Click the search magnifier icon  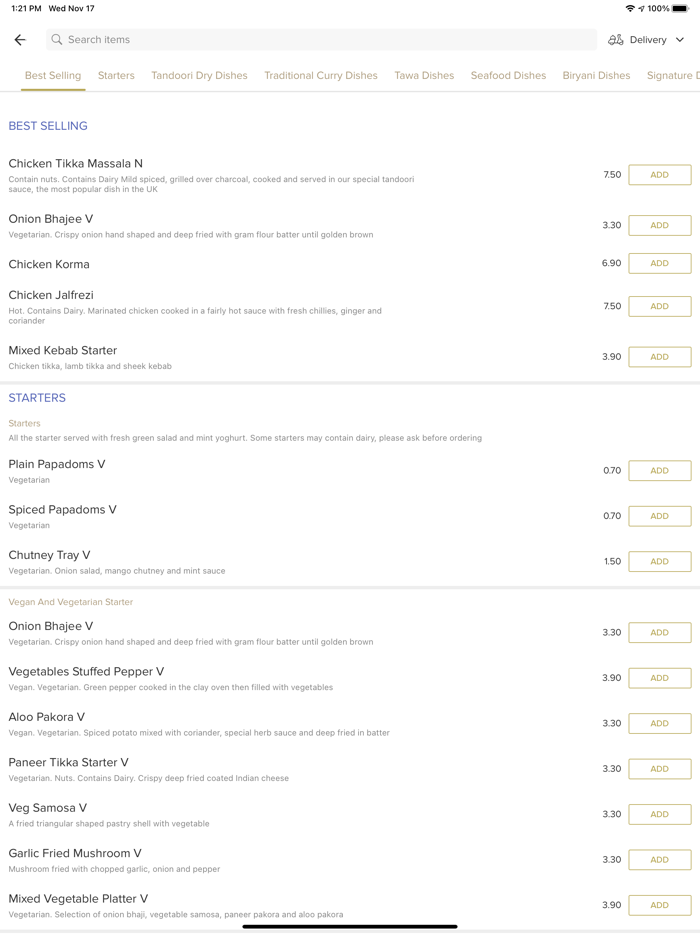[57, 40]
